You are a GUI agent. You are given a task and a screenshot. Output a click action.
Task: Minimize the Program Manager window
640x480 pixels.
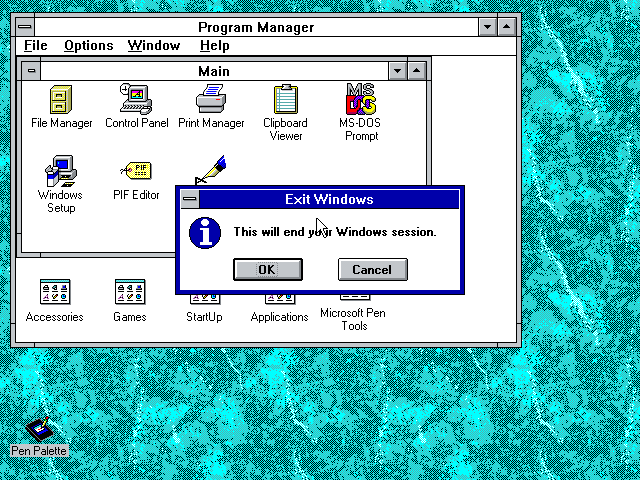(x=488, y=27)
